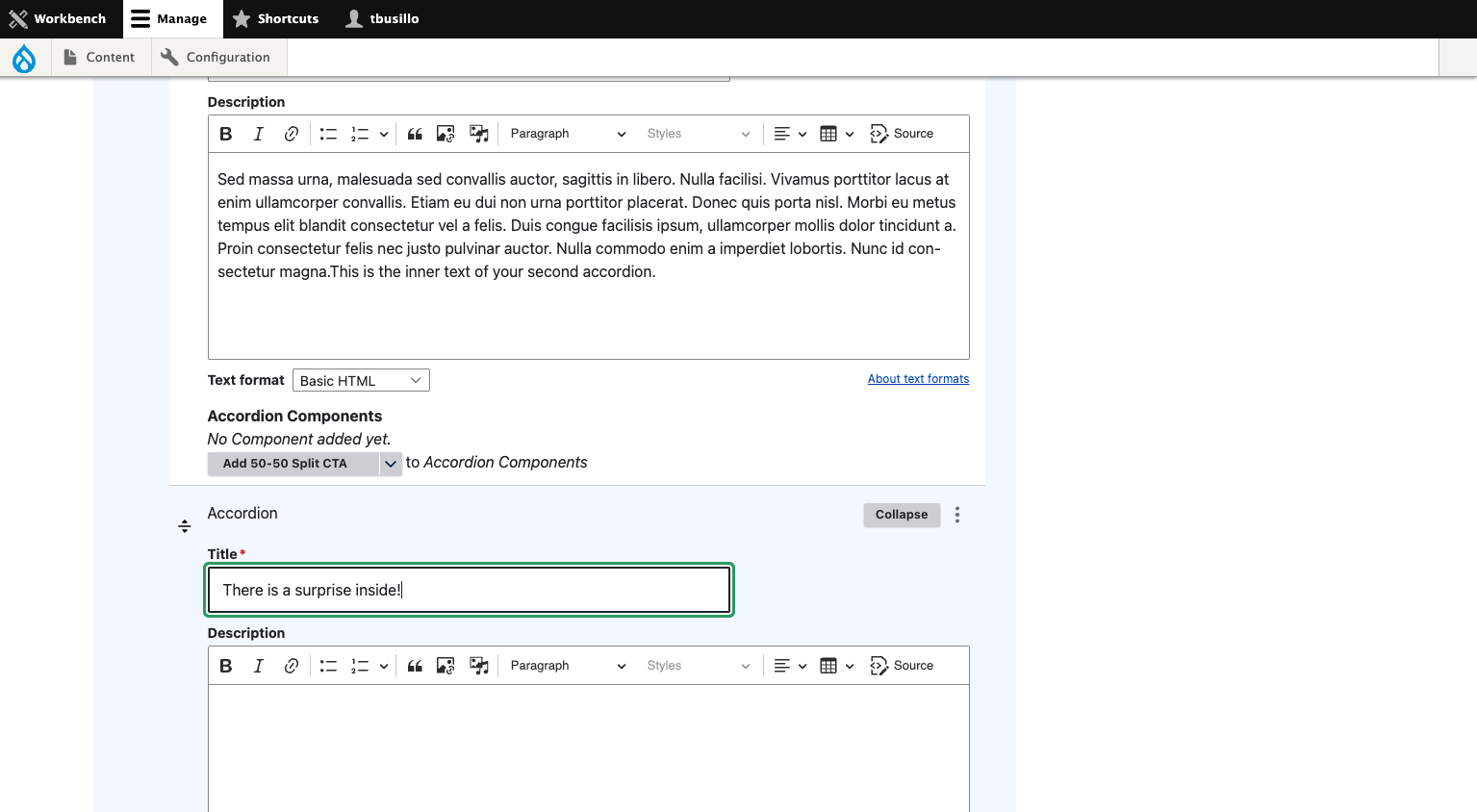Open the Accordion three-dot actions menu
Viewport: 1477px width, 812px height.
957,515
